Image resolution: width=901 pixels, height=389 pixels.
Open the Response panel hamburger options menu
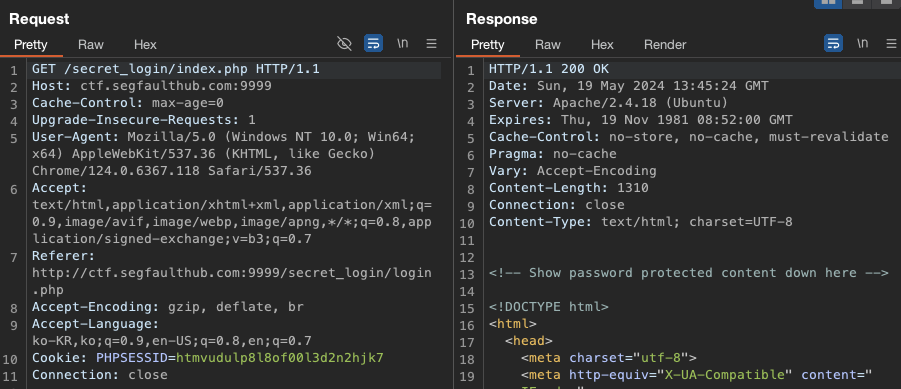pos(891,44)
